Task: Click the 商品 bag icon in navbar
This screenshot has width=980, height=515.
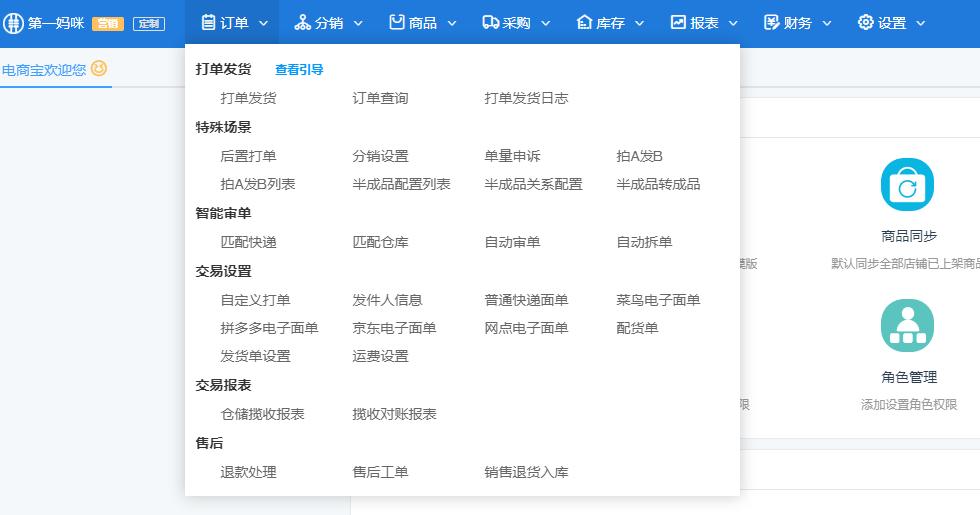Action: point(397,22)
